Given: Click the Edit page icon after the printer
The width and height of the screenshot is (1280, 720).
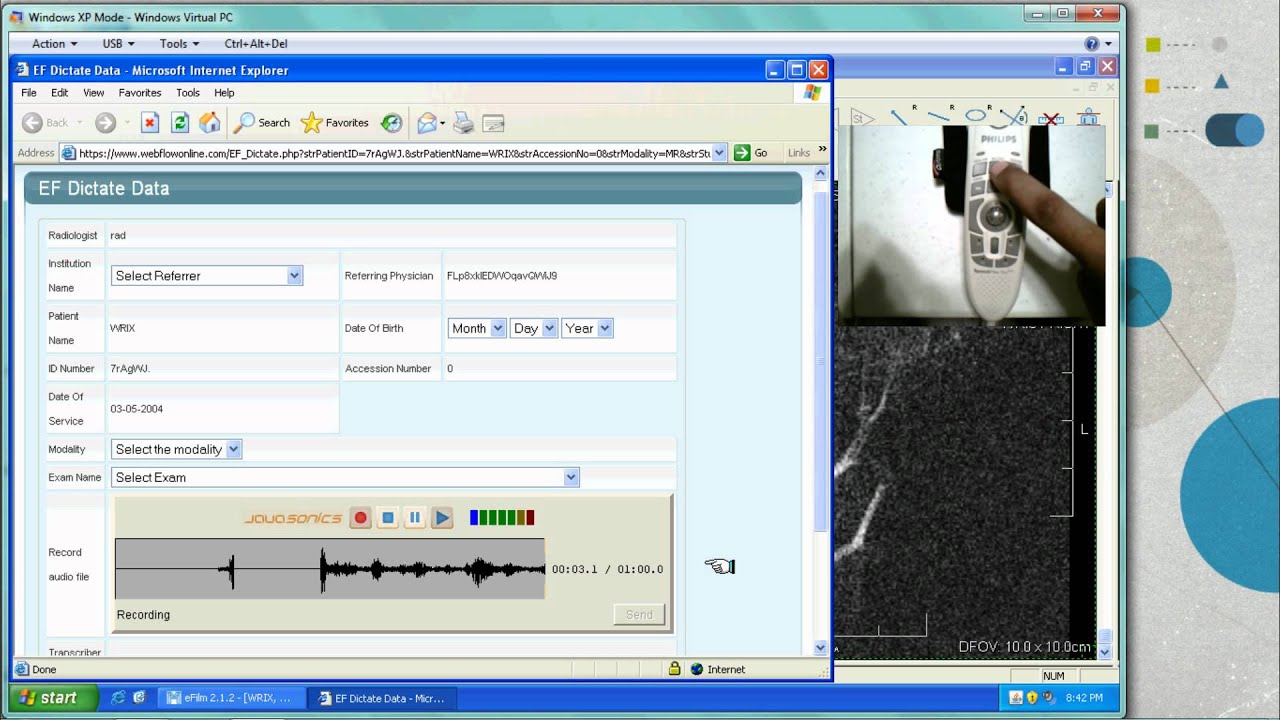Looking at the screenshot, I should coord(493,123).
